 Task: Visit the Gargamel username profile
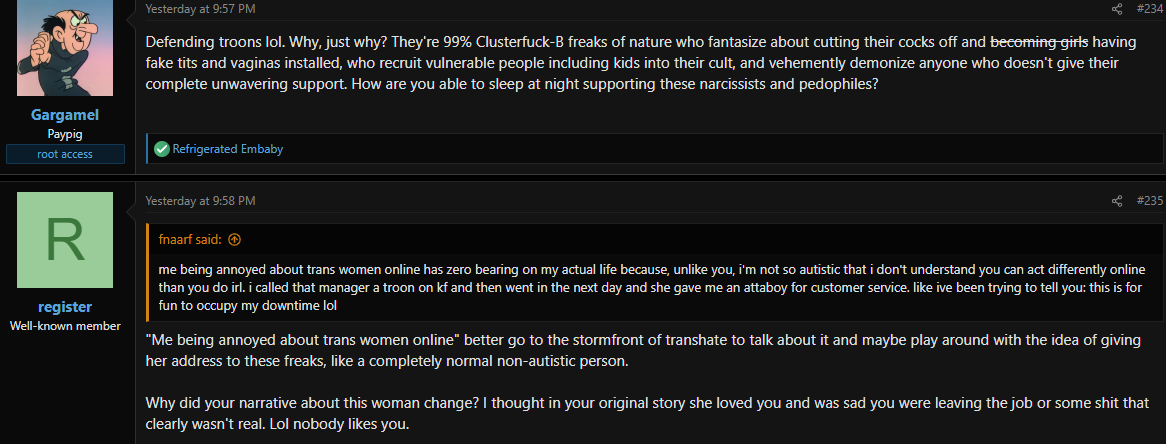pos(65,115)
